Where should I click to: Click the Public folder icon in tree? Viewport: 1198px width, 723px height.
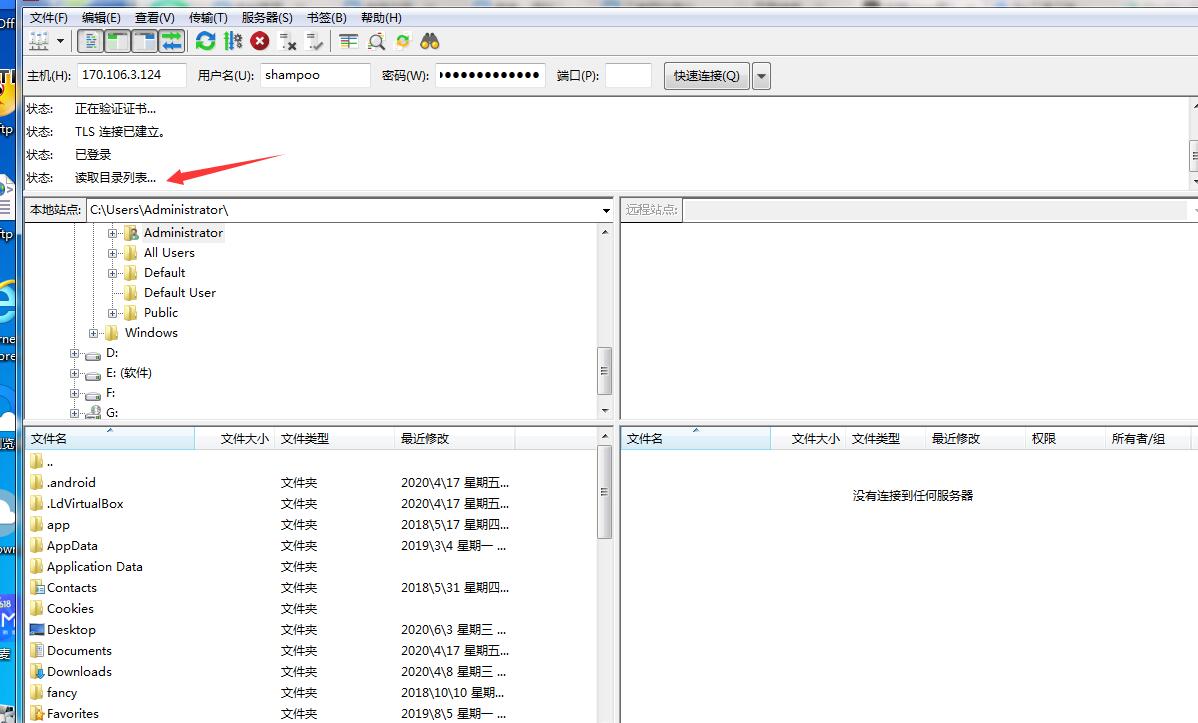[131, 313]
